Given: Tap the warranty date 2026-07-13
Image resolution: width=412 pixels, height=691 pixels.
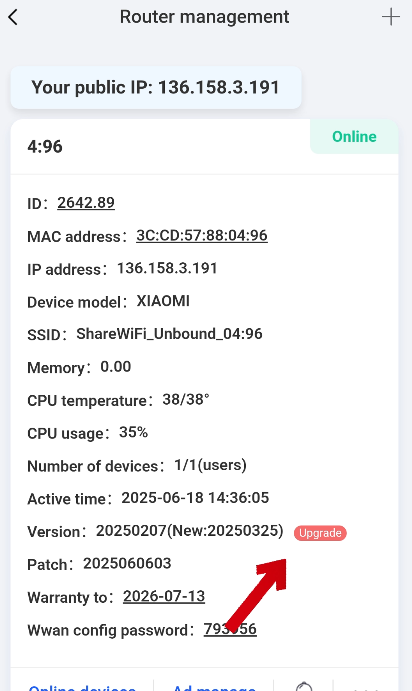Looking at the screenshot, I should [x=164, y=596].
